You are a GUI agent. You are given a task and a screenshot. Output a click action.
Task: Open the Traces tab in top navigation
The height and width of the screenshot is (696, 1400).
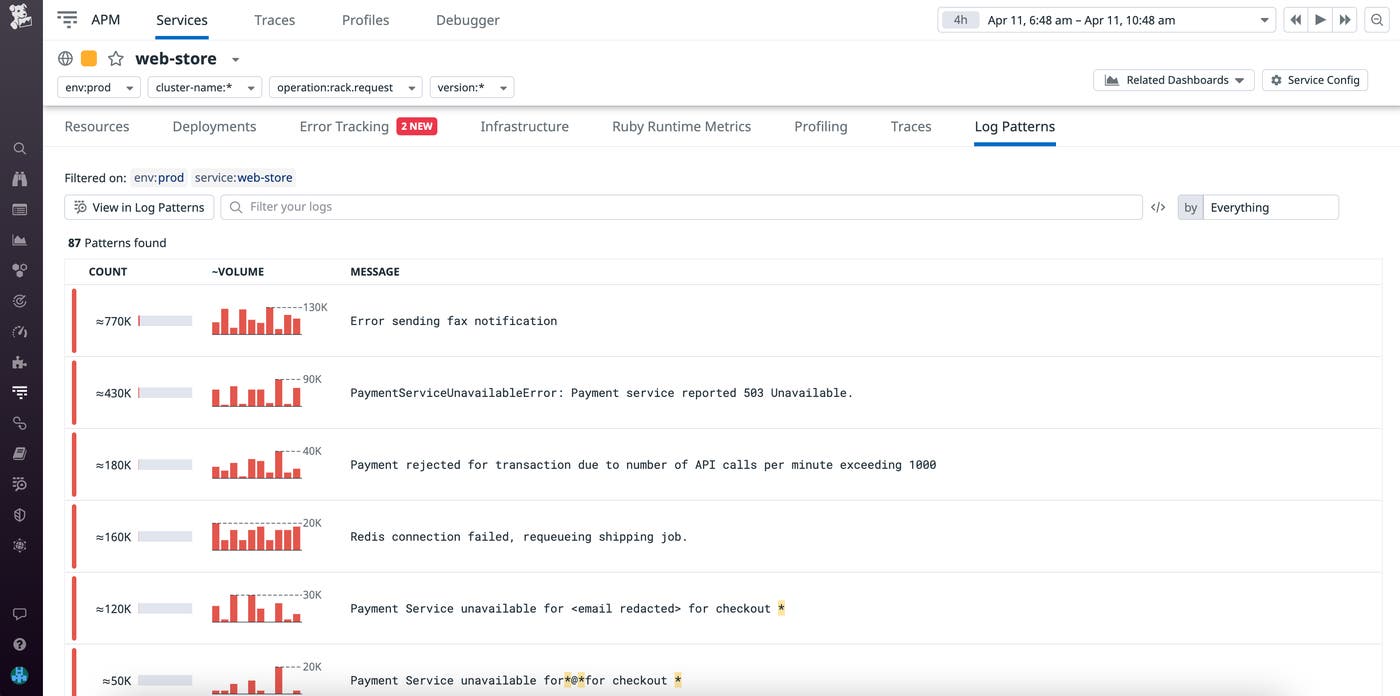[274, 20]
